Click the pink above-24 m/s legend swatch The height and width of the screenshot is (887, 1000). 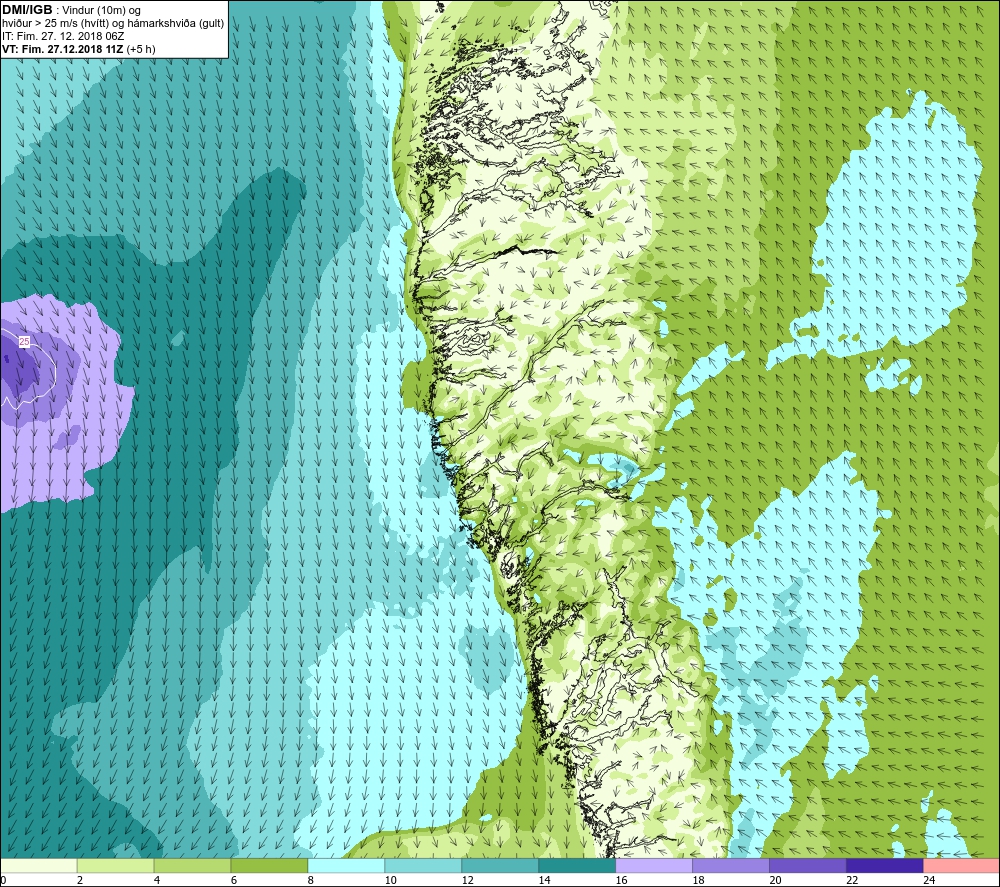tap(962, 865)
